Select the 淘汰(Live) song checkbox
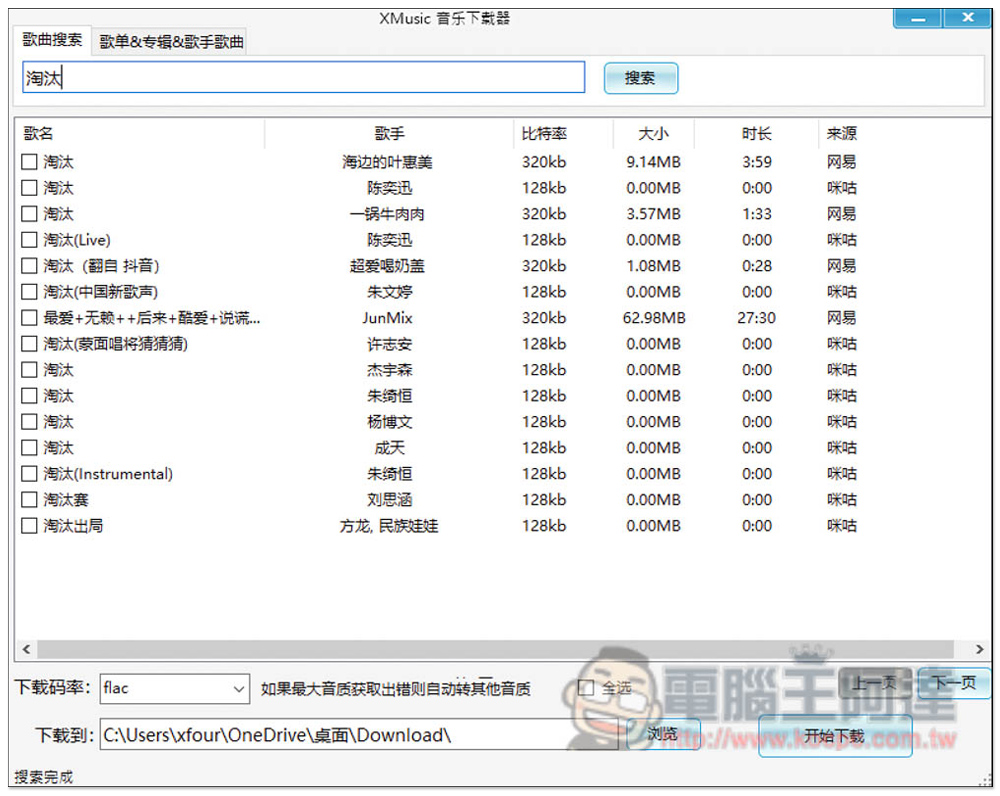Image resolution: width=1000 pixels, height=796 pixels. click(29, 240)
